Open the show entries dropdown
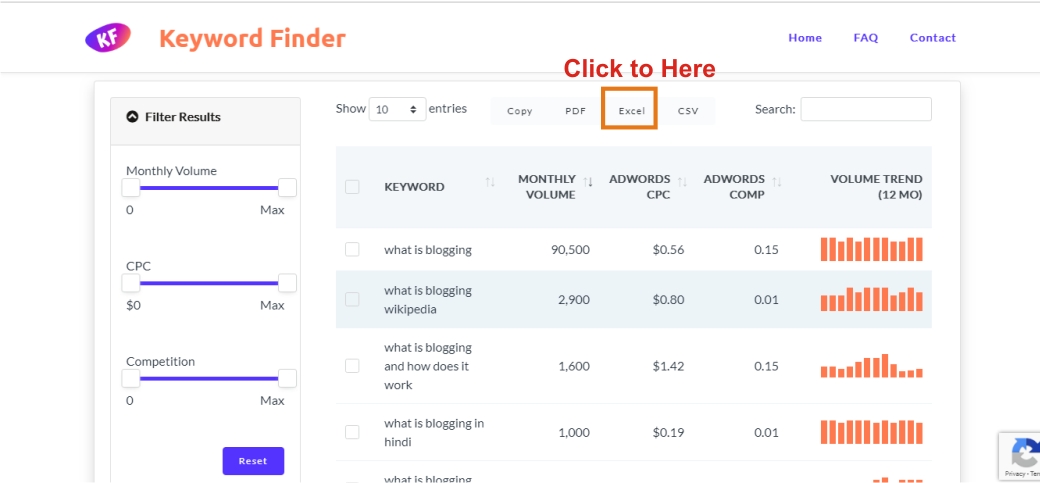Viewport: 1040px width, 483px height. 397,110
